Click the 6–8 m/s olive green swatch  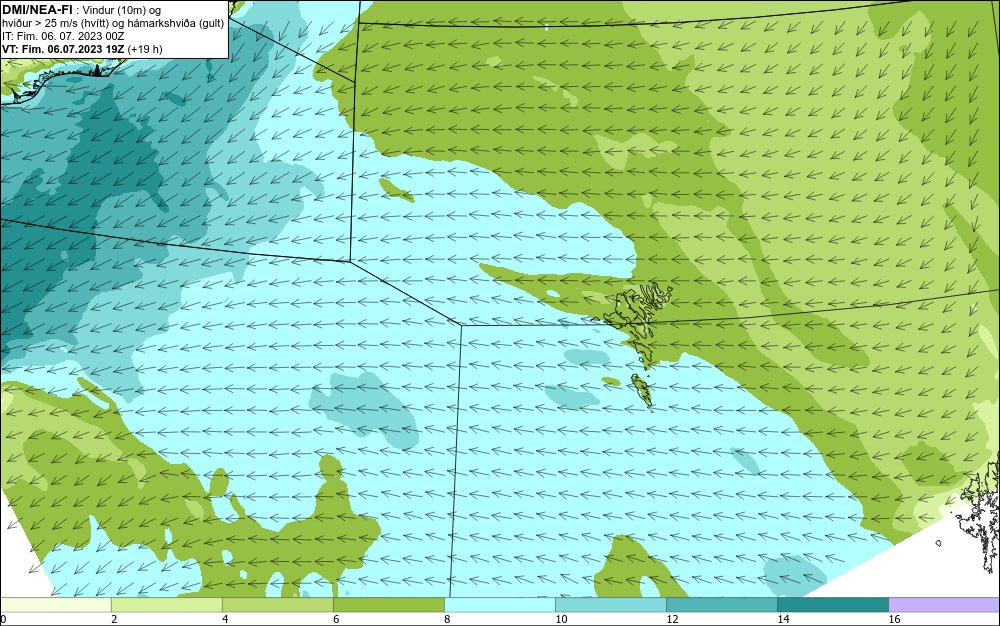click(x=389, y=605)
